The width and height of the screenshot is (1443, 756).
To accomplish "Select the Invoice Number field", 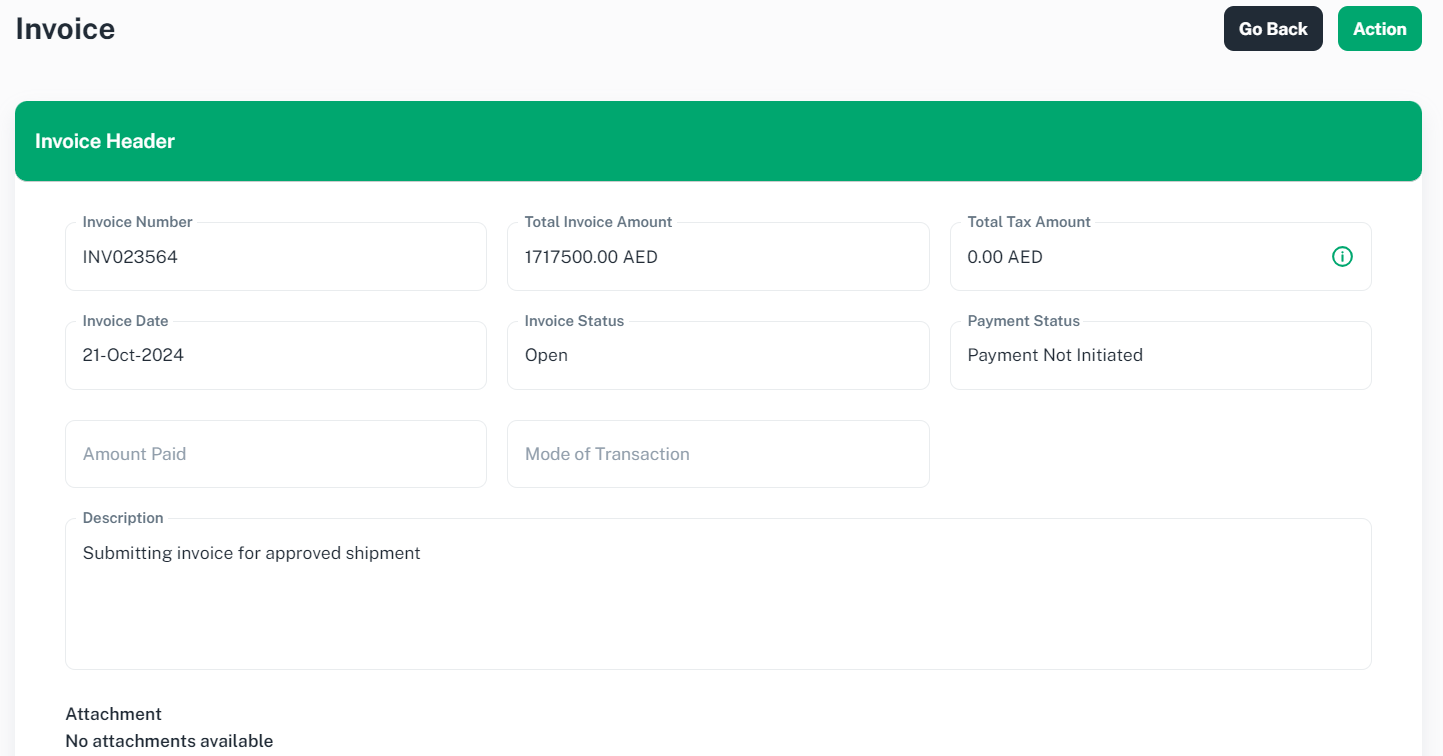I will tap(276, 257).
